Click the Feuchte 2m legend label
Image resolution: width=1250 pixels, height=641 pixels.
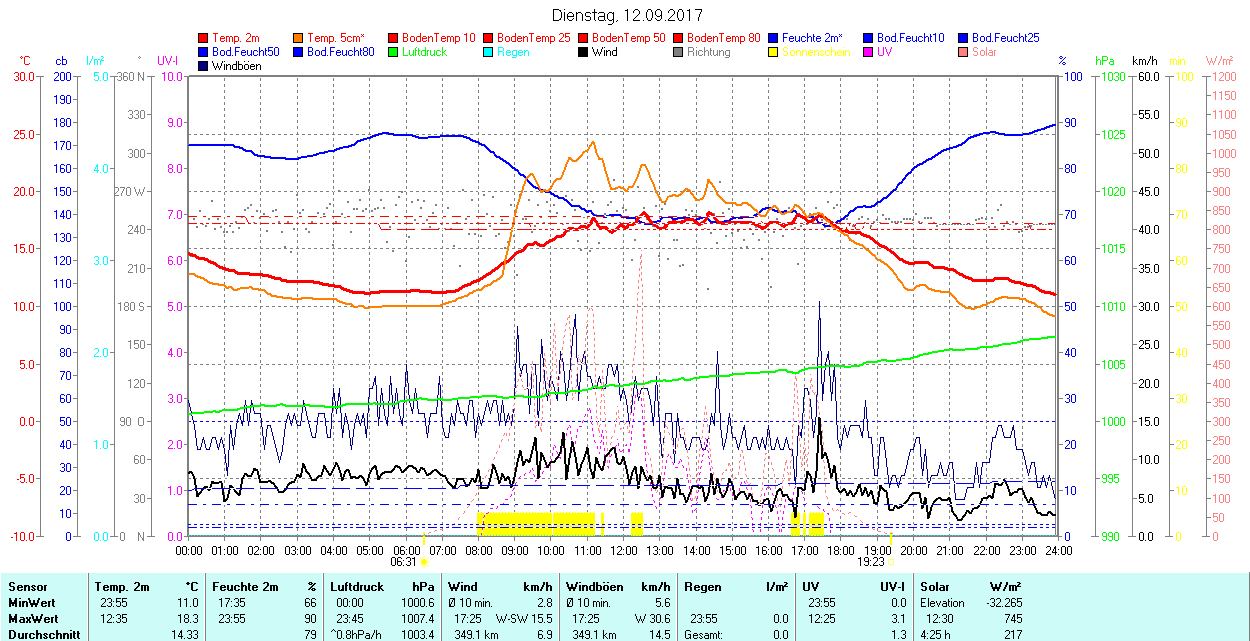pos(812,38)
